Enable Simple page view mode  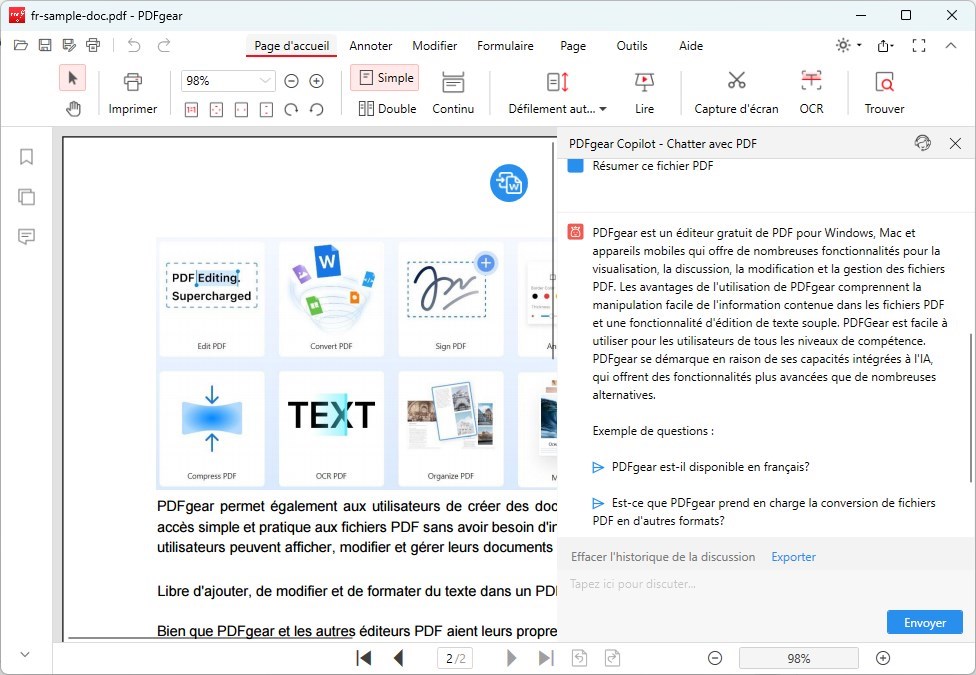(x=385, y=78)
